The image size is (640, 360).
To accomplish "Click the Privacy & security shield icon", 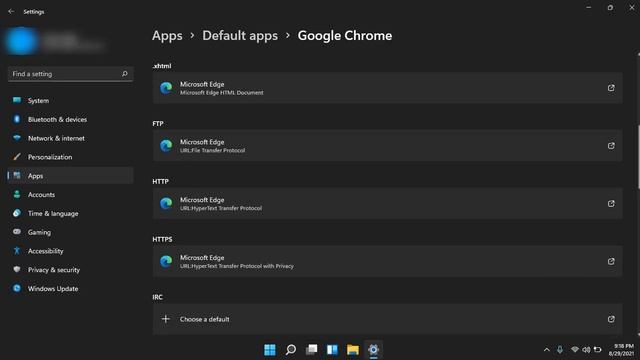I will (x=17, y=269).
